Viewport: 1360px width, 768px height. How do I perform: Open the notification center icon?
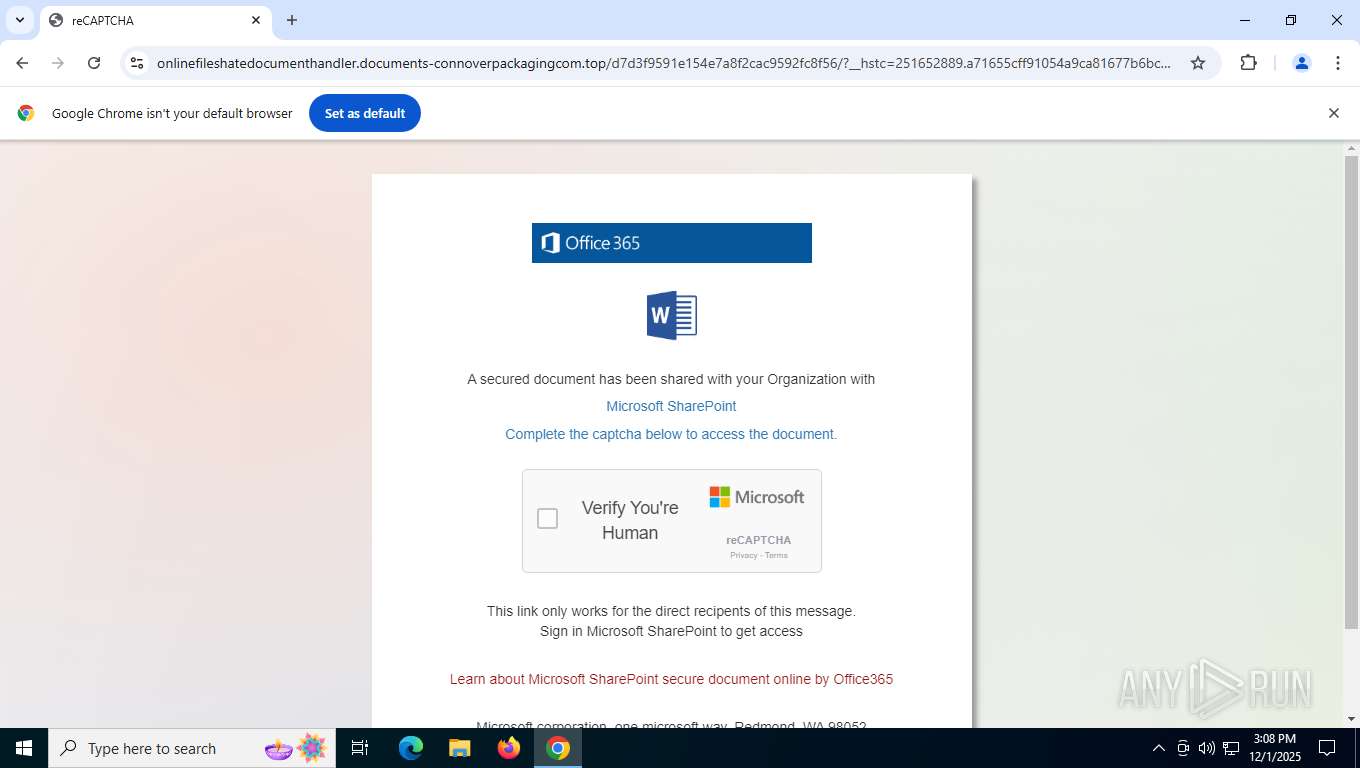1327,748
